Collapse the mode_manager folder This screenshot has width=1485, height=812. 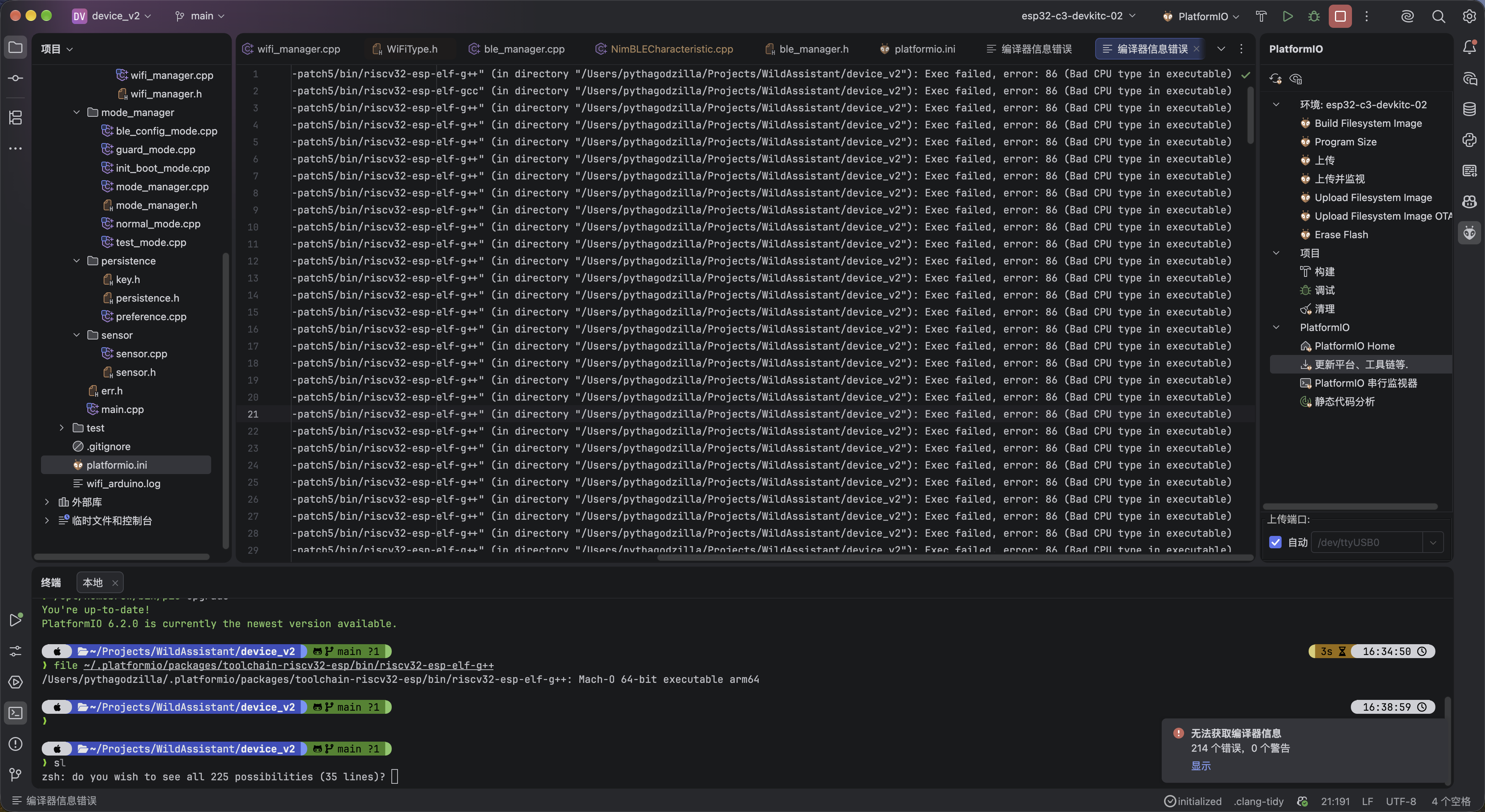tap(76, 113)
